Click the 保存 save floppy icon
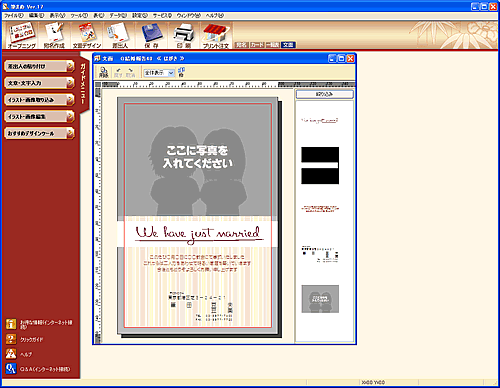This screenshot has height=388, width=500. [152, 35]
